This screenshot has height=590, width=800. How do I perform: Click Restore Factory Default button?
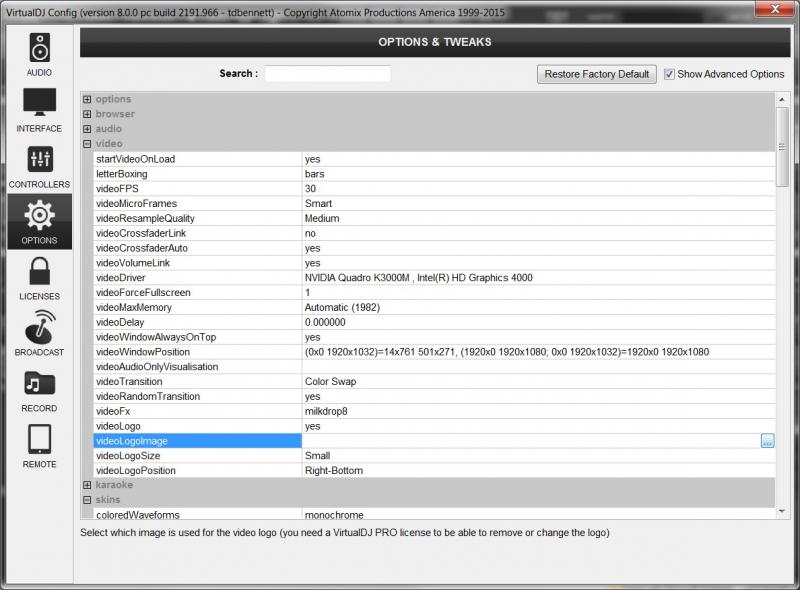pyautogui.click(x=597, y=74)
